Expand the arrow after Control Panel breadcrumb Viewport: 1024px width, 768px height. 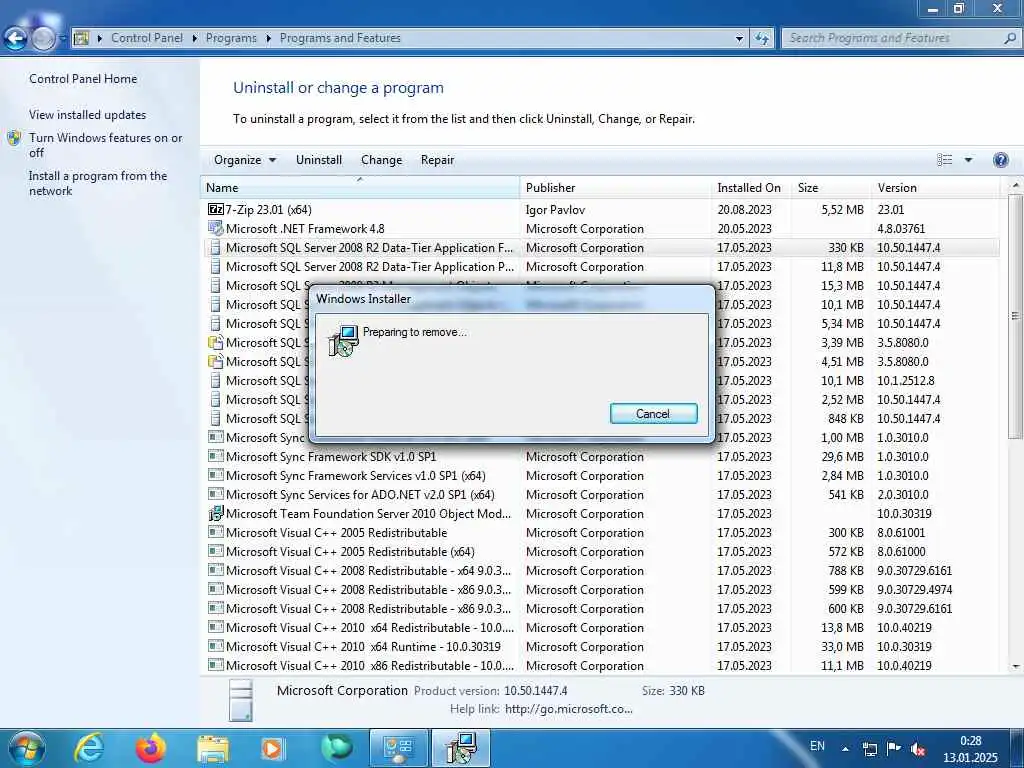195,39
